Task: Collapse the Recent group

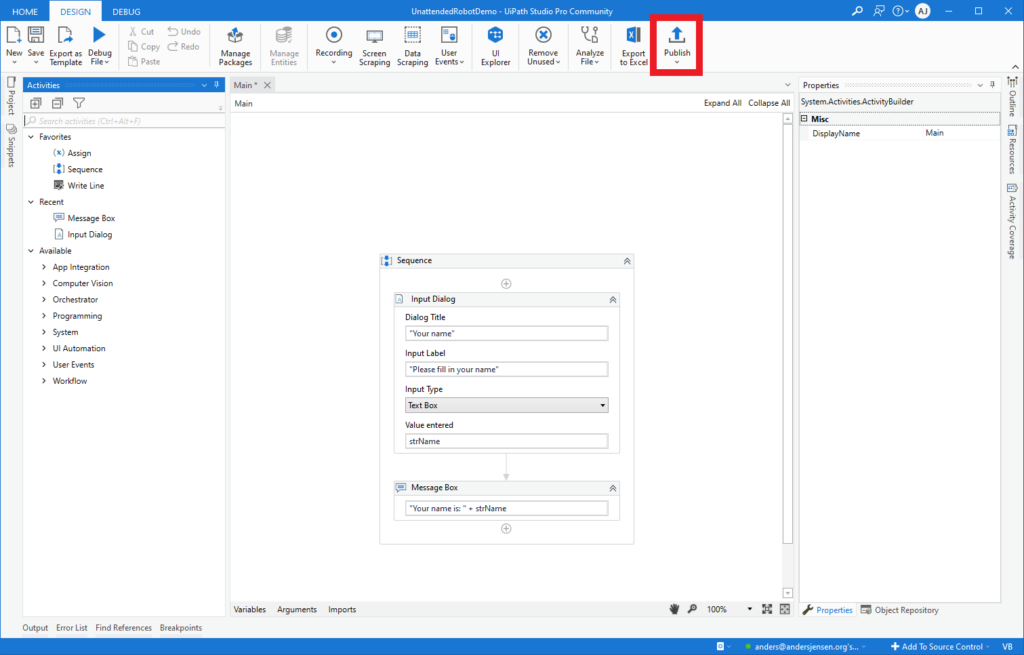Action: pos(31,202)
